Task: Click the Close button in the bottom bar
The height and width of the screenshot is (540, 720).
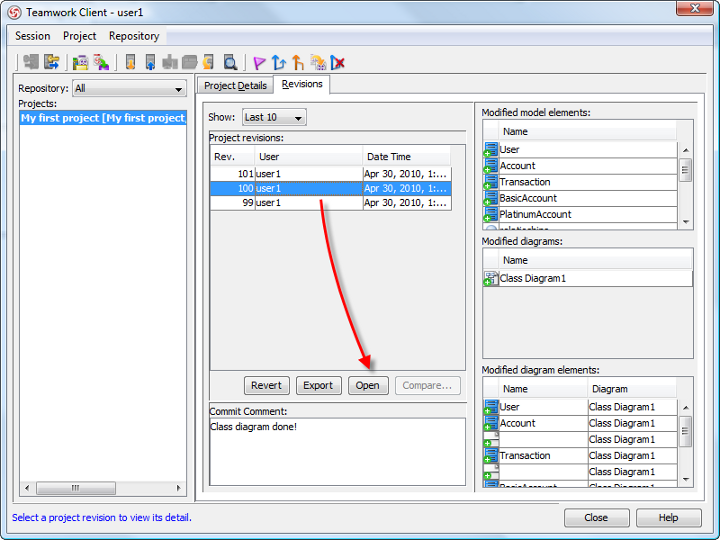Action: click(596, 518)
